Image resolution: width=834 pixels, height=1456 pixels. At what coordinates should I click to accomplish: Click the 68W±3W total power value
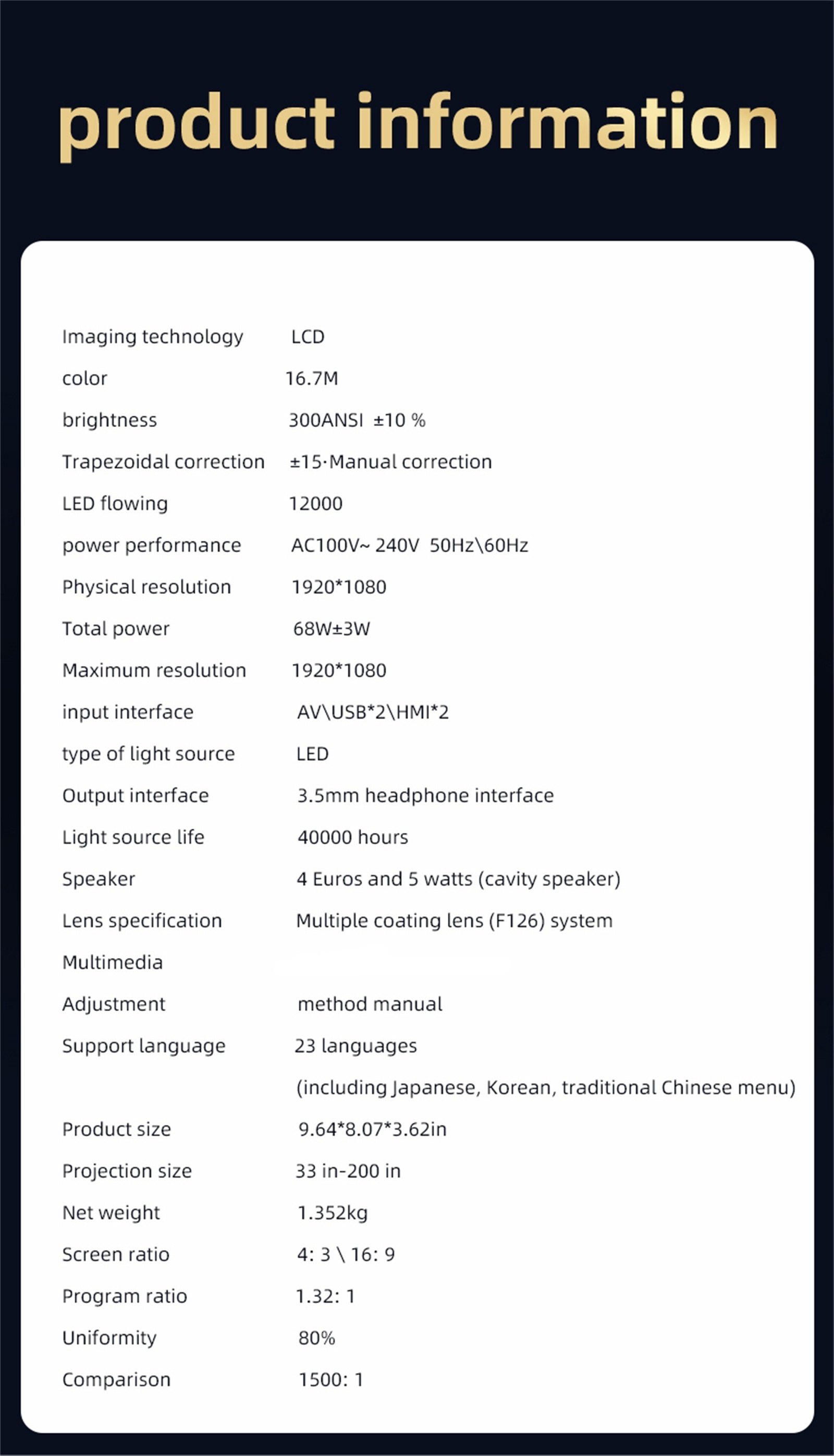332,629
